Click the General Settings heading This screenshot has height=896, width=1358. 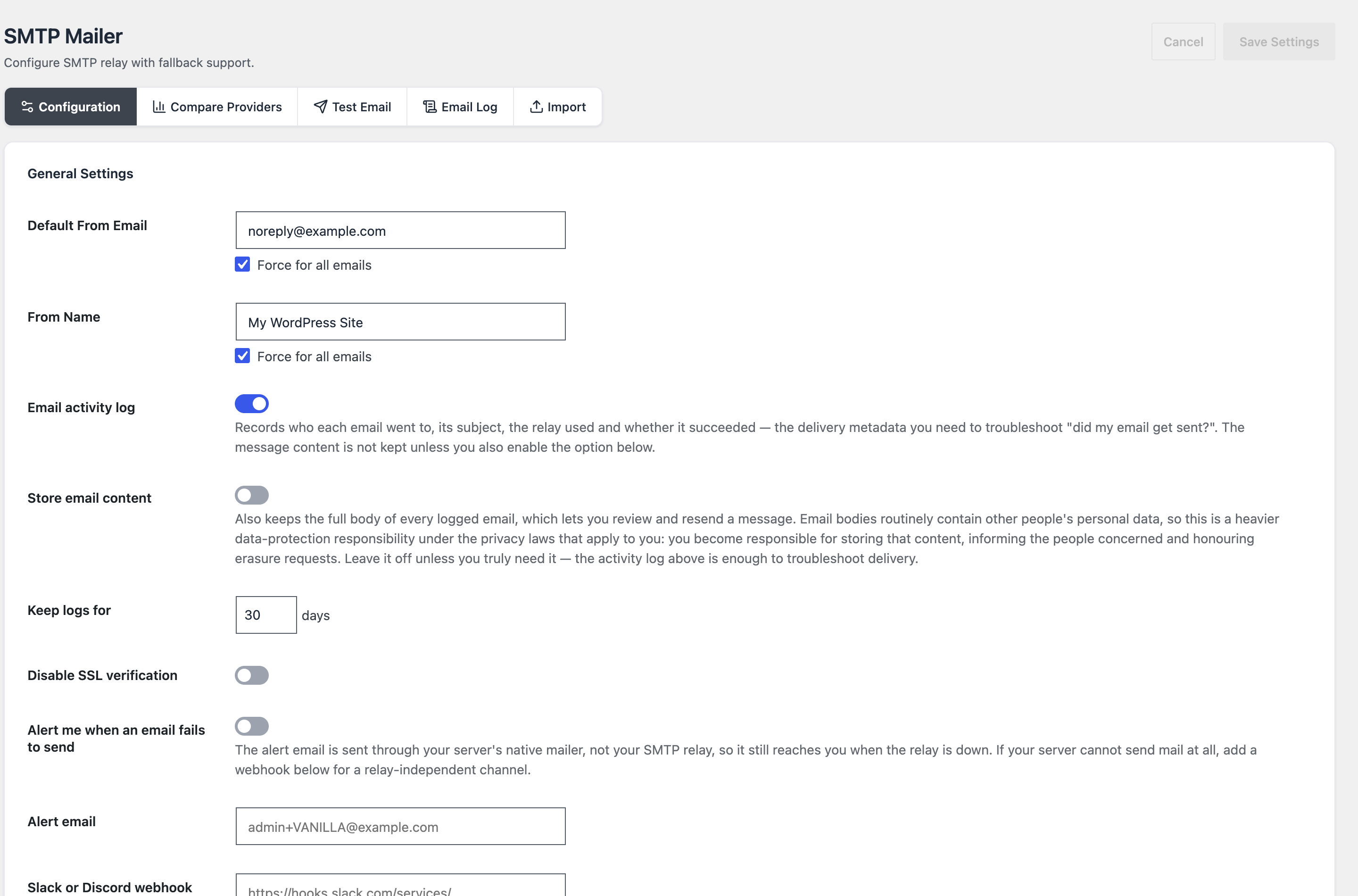(81, 173)
